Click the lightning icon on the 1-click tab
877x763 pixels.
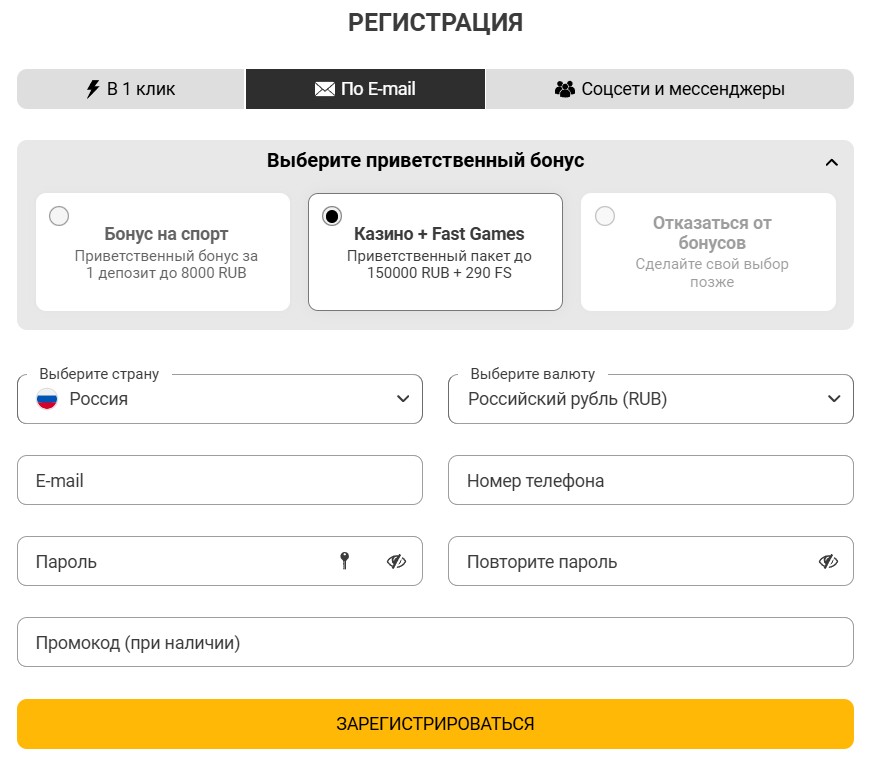(91, 88)
